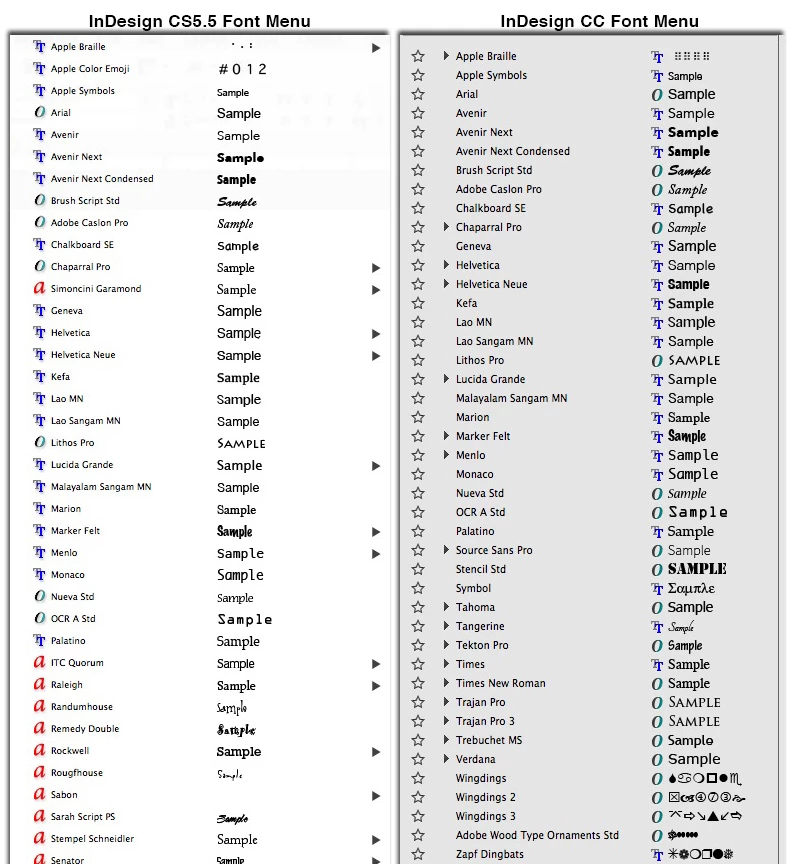The height and width of the screenshot is (864, 792).
Task: Click the OpenType icon next to Trajan Pro 3 sample
Action: pyautogui.click(x=657, y=721)
